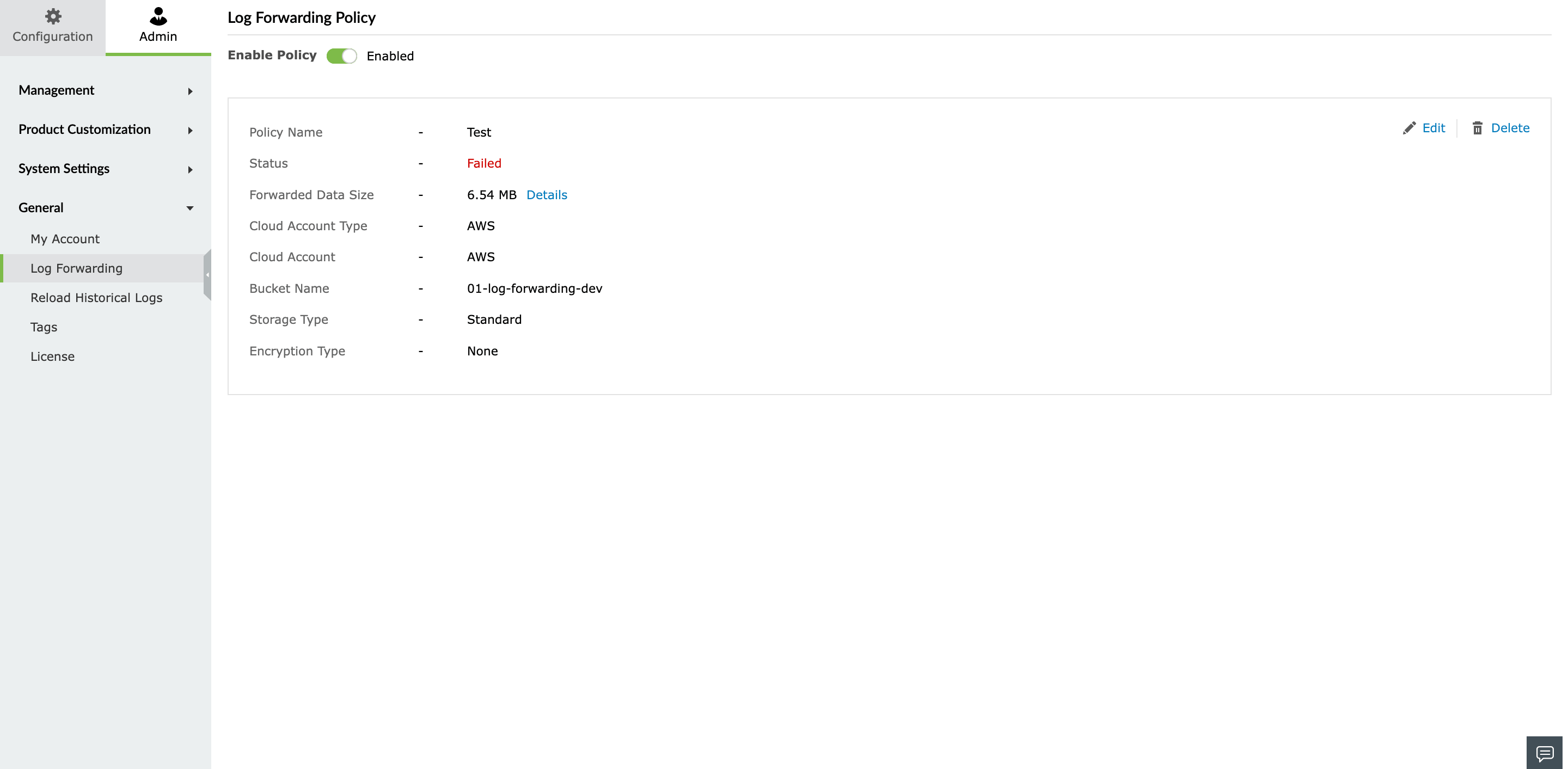This screenshot has width=1568, height=769.
Task: Collapse sidebar using the handle arrow
Action: (x=207, y=275)
